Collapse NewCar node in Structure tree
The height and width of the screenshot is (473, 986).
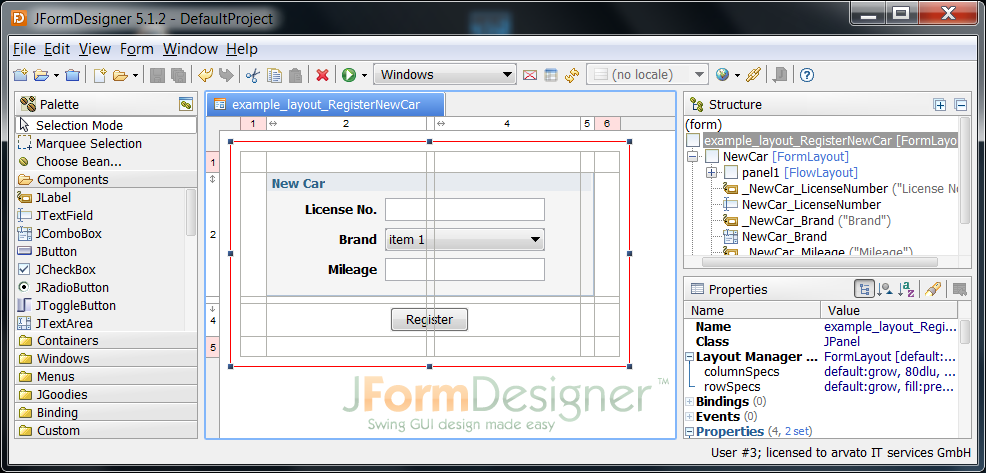coord(693,156)
